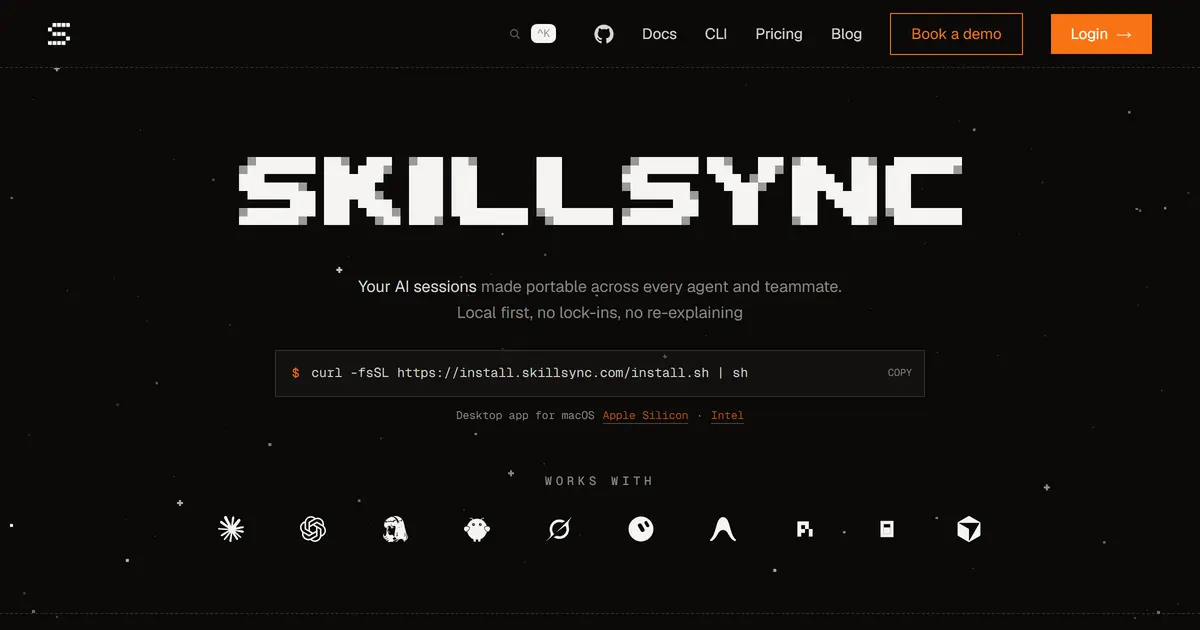Click the 'Your AI sessions' tagline text
1200x630 pixels.
tap(417, 286)
